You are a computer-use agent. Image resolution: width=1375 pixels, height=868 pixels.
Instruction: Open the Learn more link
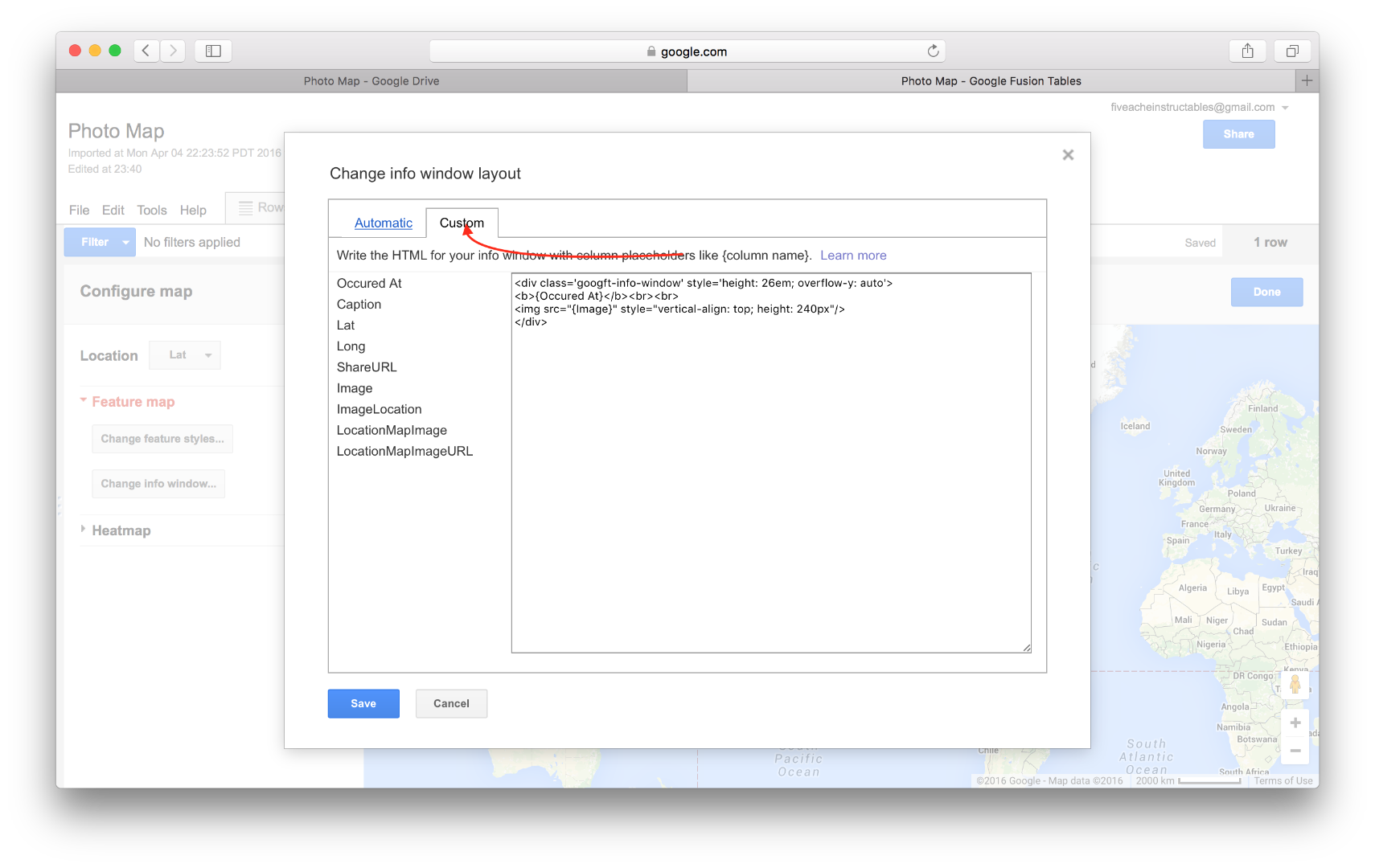pyautogui.click(x=853, y=255)
